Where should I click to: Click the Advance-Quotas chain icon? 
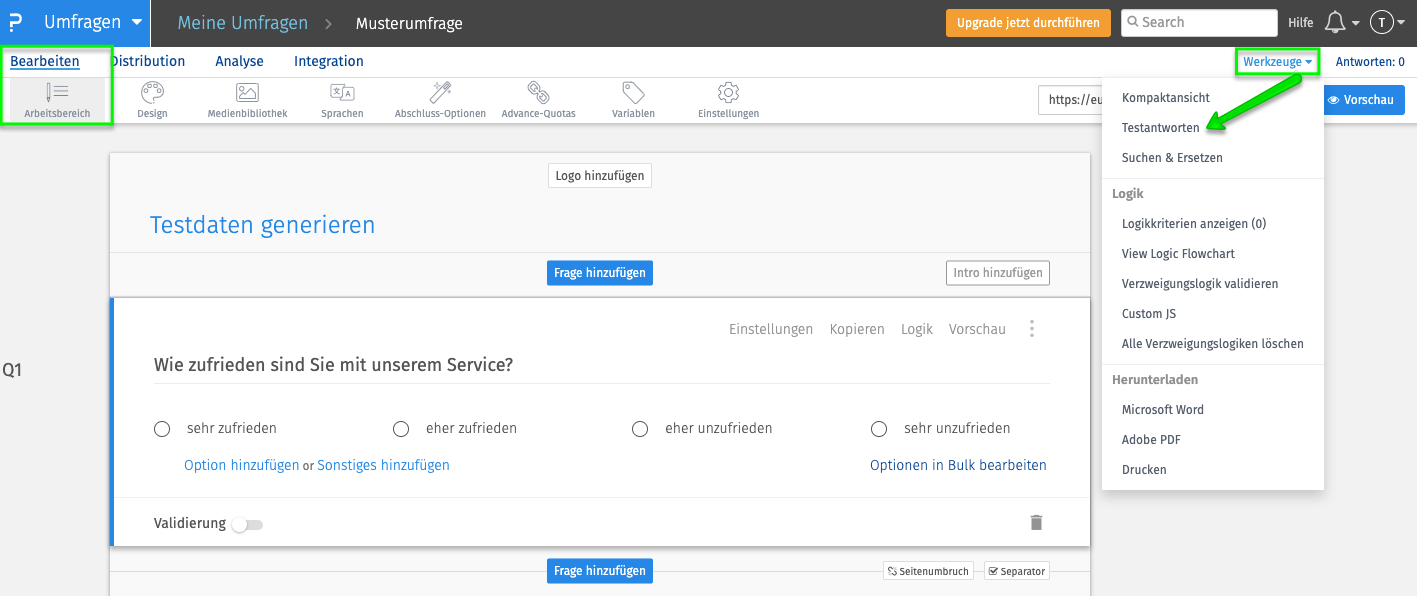[x=538, y=93]
